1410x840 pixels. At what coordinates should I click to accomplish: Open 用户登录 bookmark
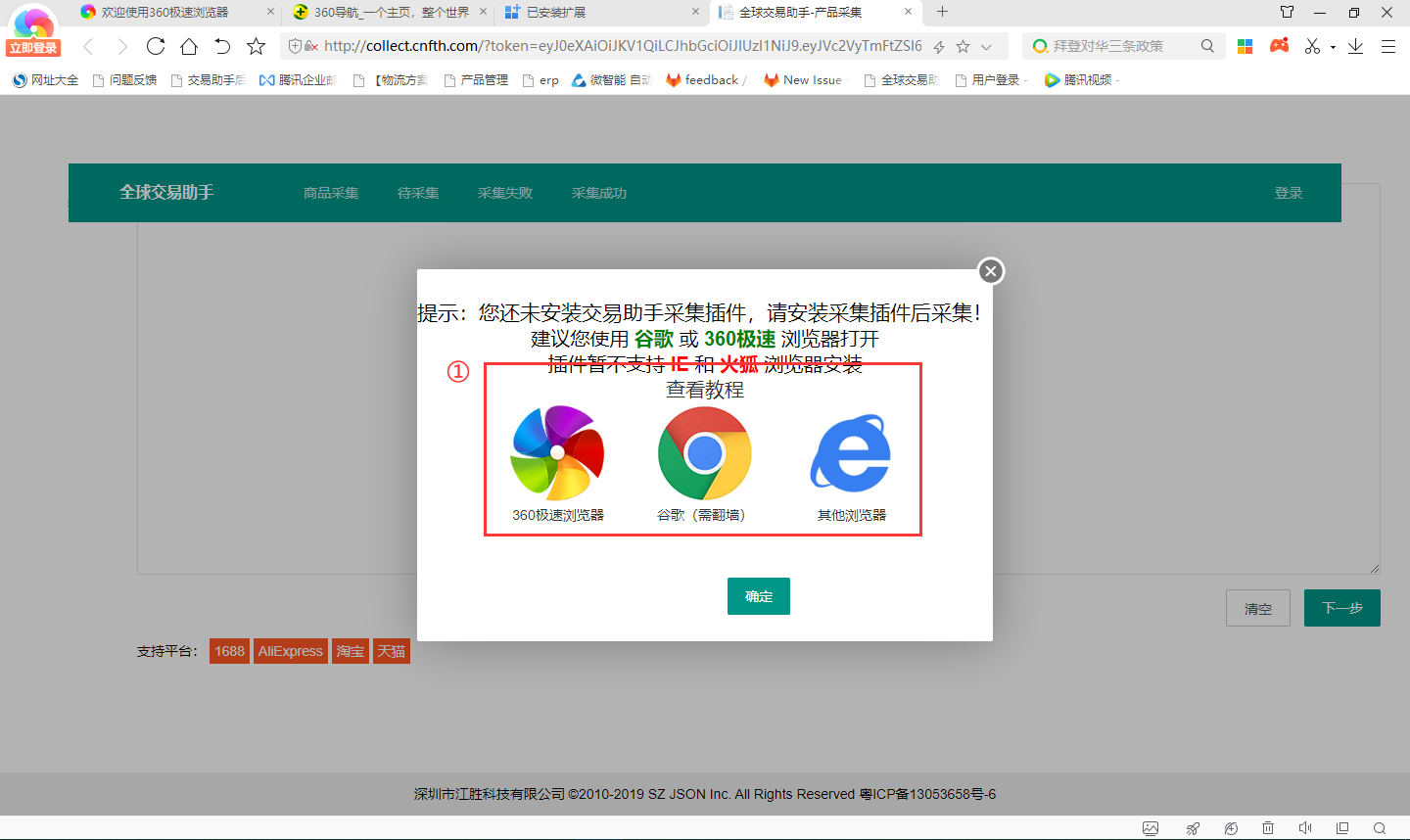[x=990, y=80]
